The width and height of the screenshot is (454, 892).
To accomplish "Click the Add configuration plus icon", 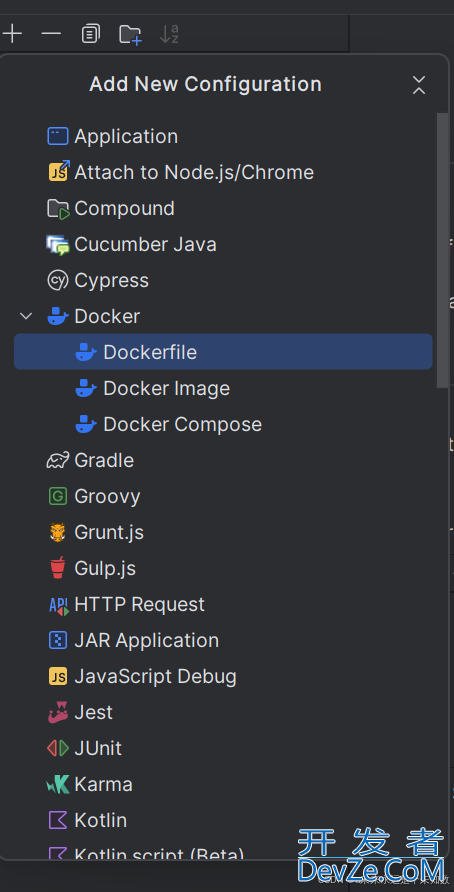I will pyautogui.click(x=12, y=34).
